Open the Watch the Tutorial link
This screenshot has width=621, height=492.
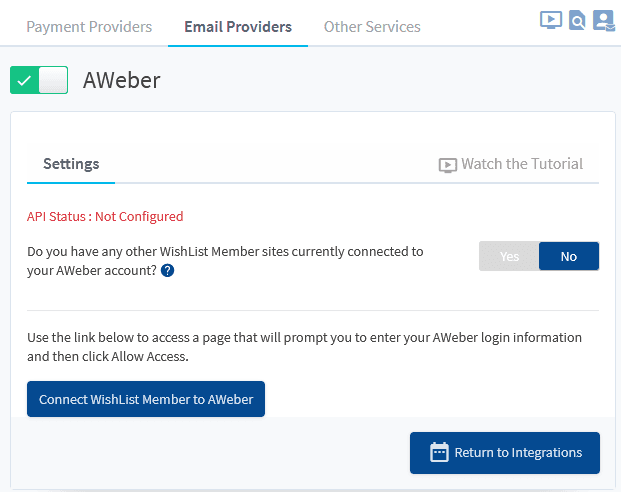point(521,164)
